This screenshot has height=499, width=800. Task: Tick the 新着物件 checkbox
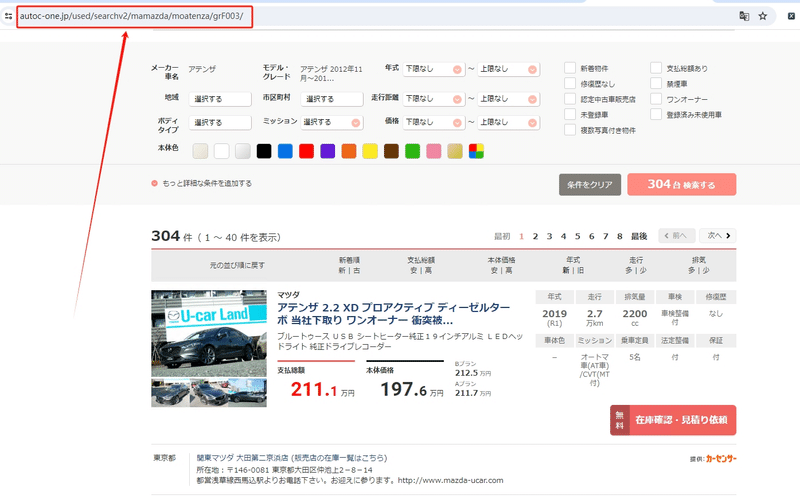(570, 68)
